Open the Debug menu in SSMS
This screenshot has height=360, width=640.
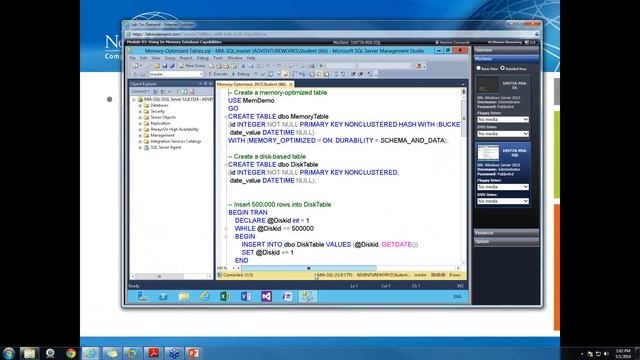pyautogui.click(x=202, y=58)
